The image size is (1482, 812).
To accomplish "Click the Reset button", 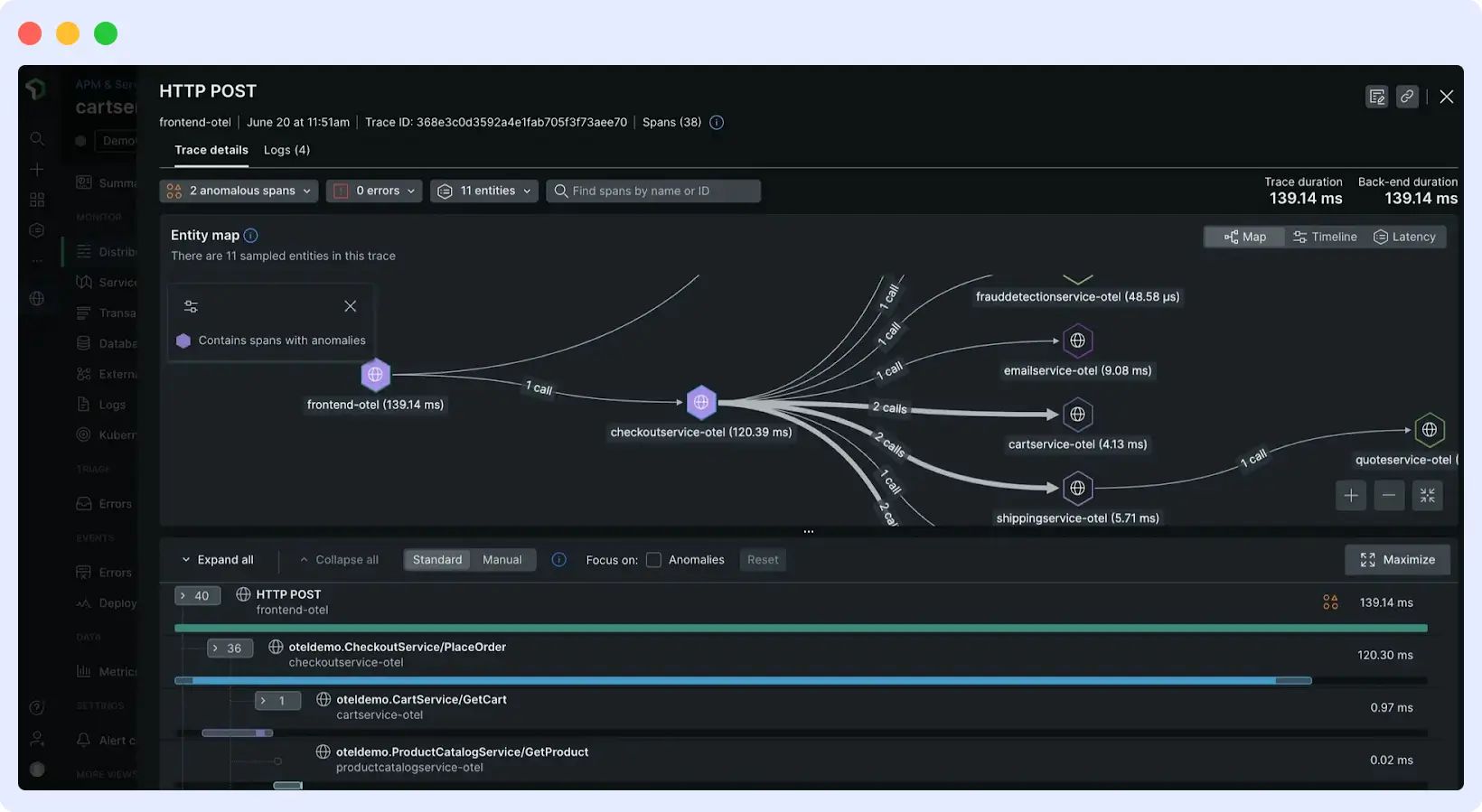I will (x=763, y=560).
